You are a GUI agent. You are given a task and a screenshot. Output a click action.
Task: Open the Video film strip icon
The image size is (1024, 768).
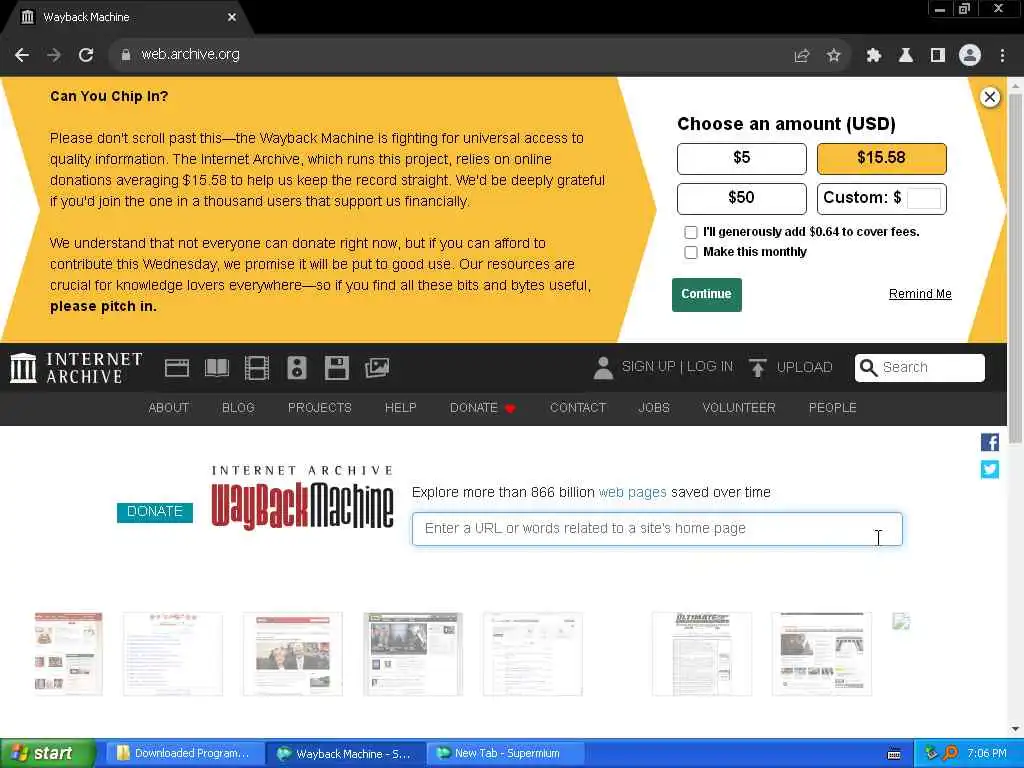257,368
